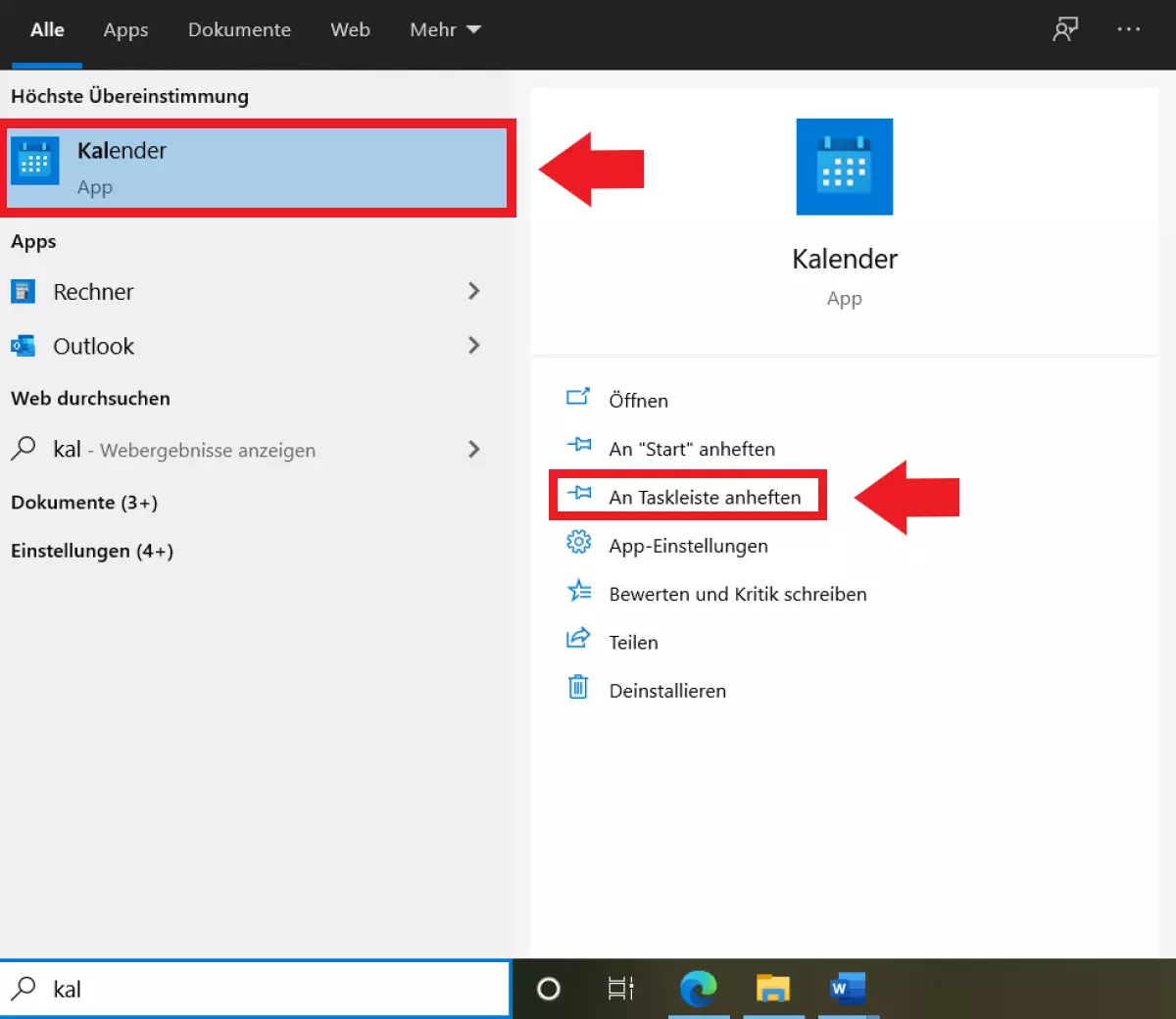This screenshot has height=1019, width=1176.
Task: Select the Web filter tab
Action: (x=350, y=29)
